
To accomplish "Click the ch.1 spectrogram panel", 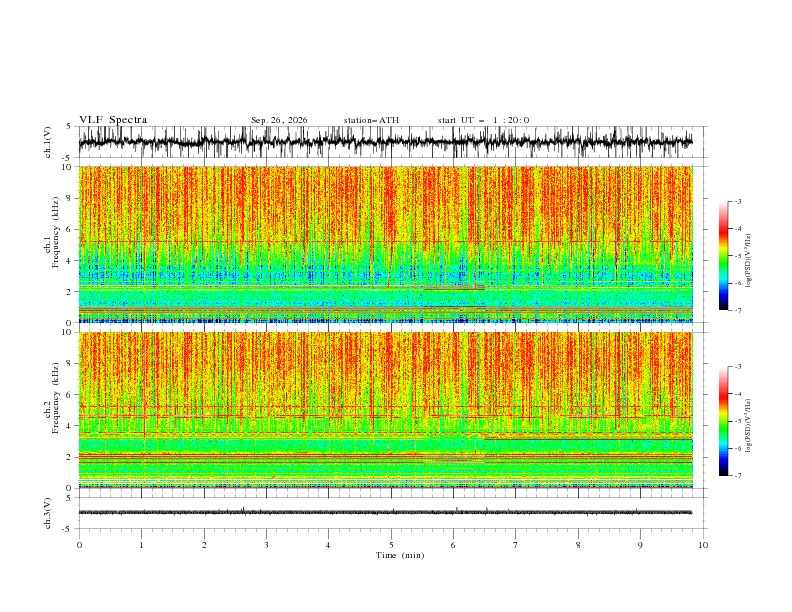I will (x=385, y=244).
